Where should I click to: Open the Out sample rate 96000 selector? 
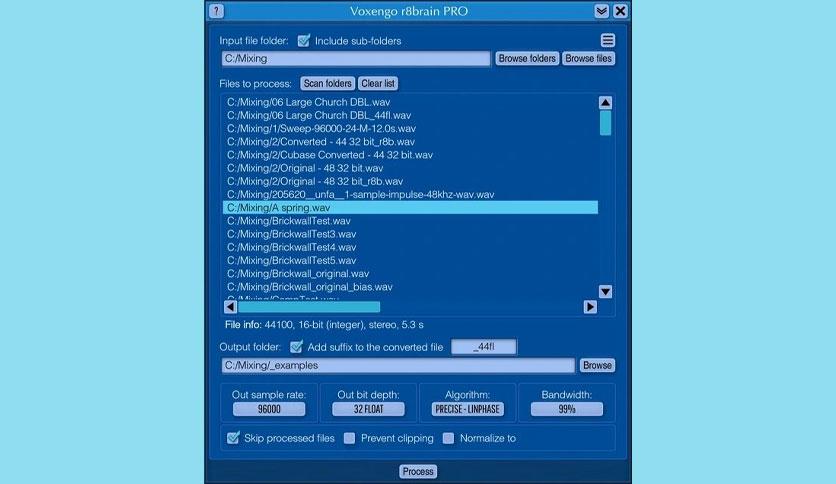pos(269,409)
